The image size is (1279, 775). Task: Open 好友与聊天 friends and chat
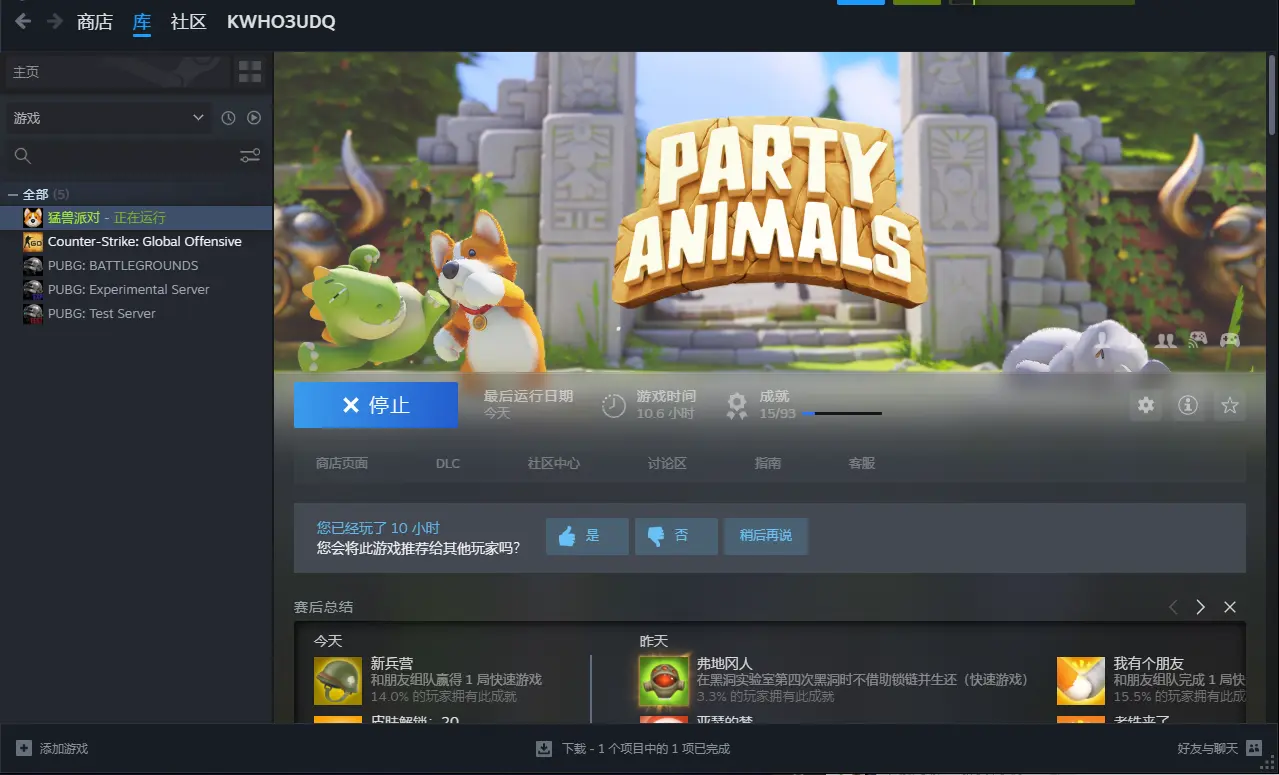pos(1219,748)
